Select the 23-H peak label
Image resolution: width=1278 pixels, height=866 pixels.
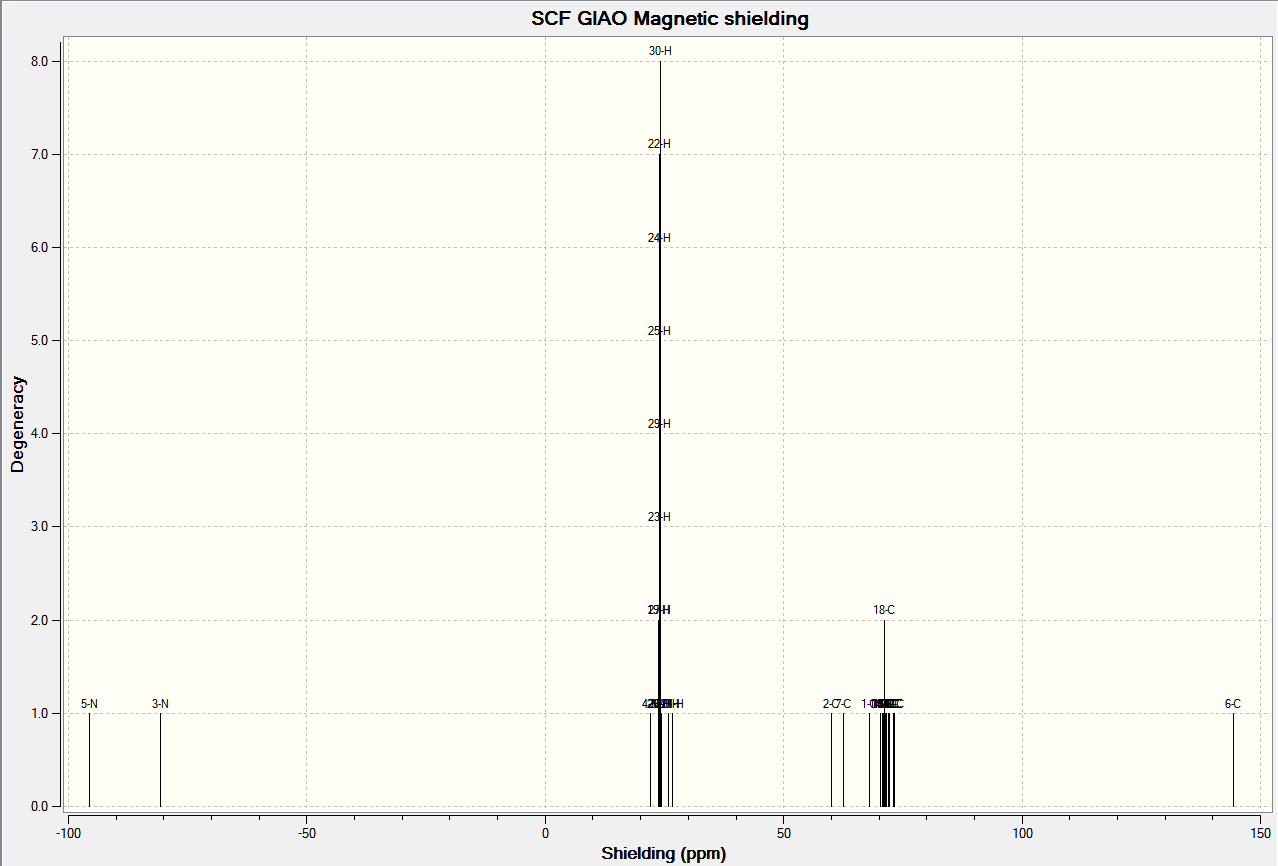pos(659,517)
